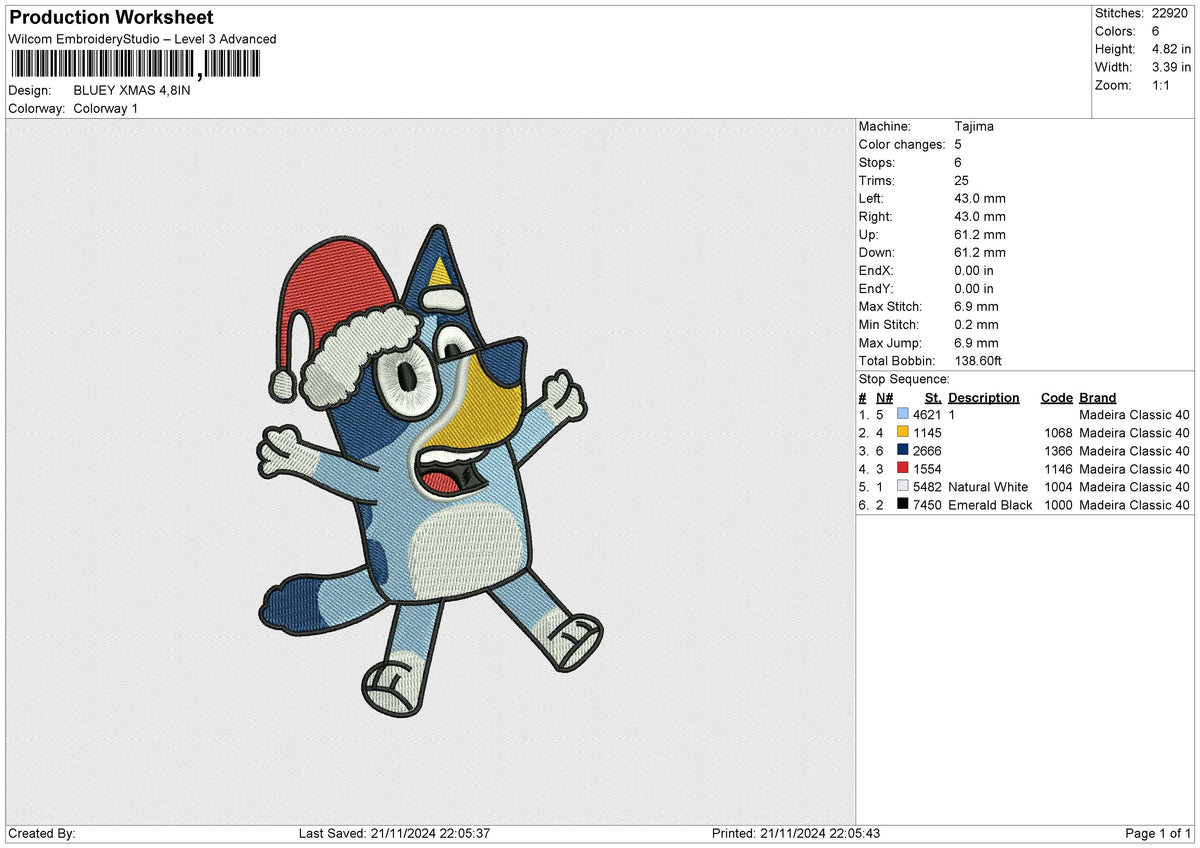
Task: Click the Color changes value 5
Action: 958,144
